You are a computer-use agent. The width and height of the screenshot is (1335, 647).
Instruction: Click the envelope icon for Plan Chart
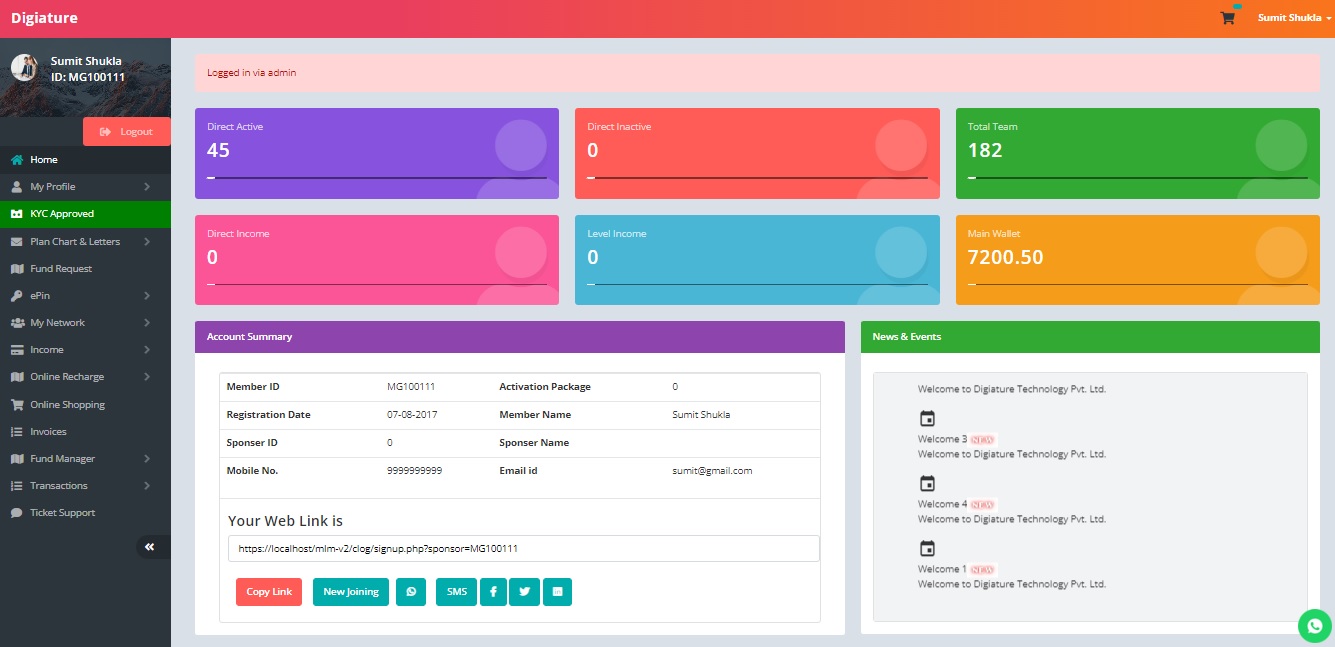coord(17,242)
